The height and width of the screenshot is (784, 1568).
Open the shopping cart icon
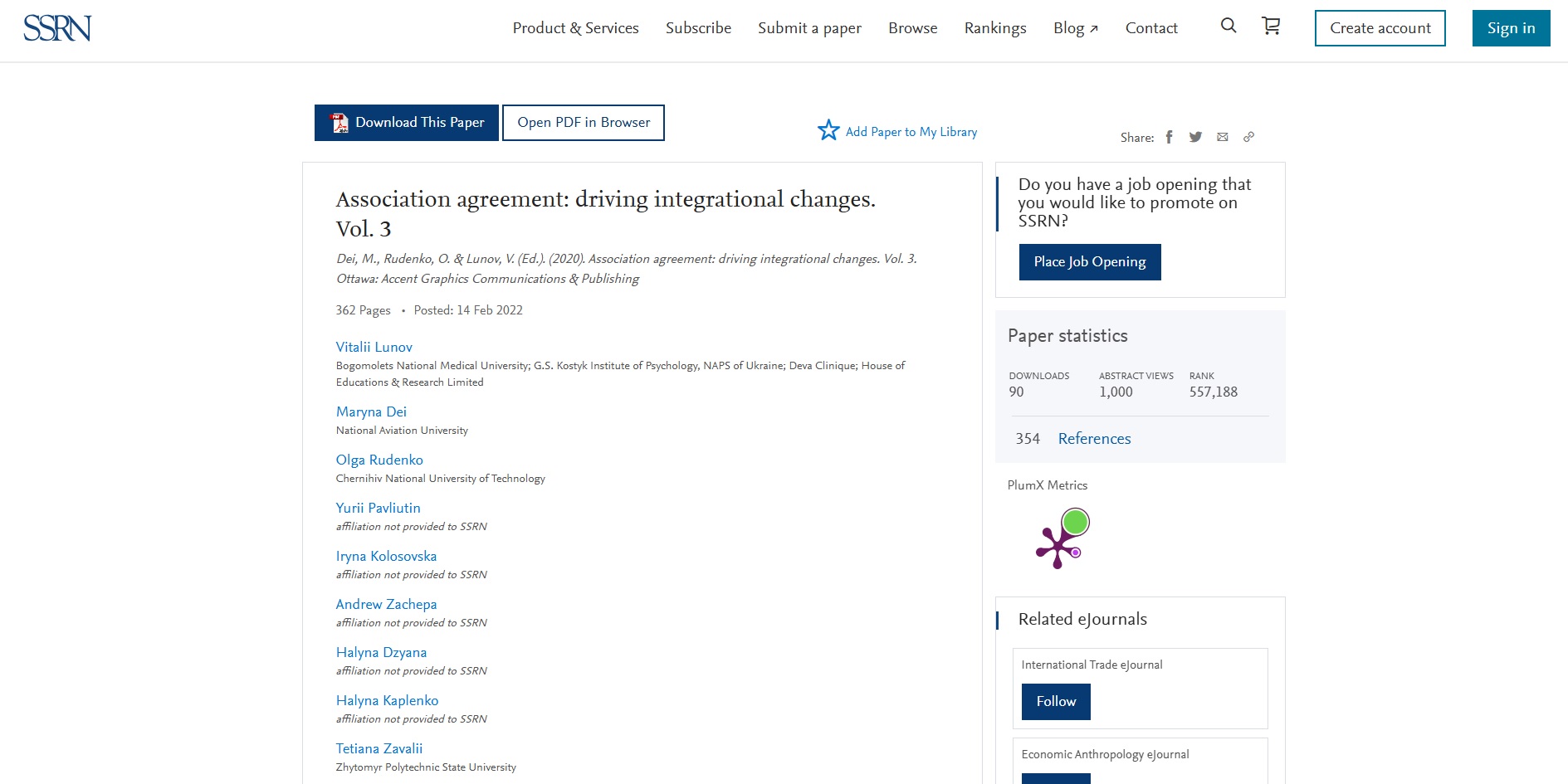[x=1271, y=26]
